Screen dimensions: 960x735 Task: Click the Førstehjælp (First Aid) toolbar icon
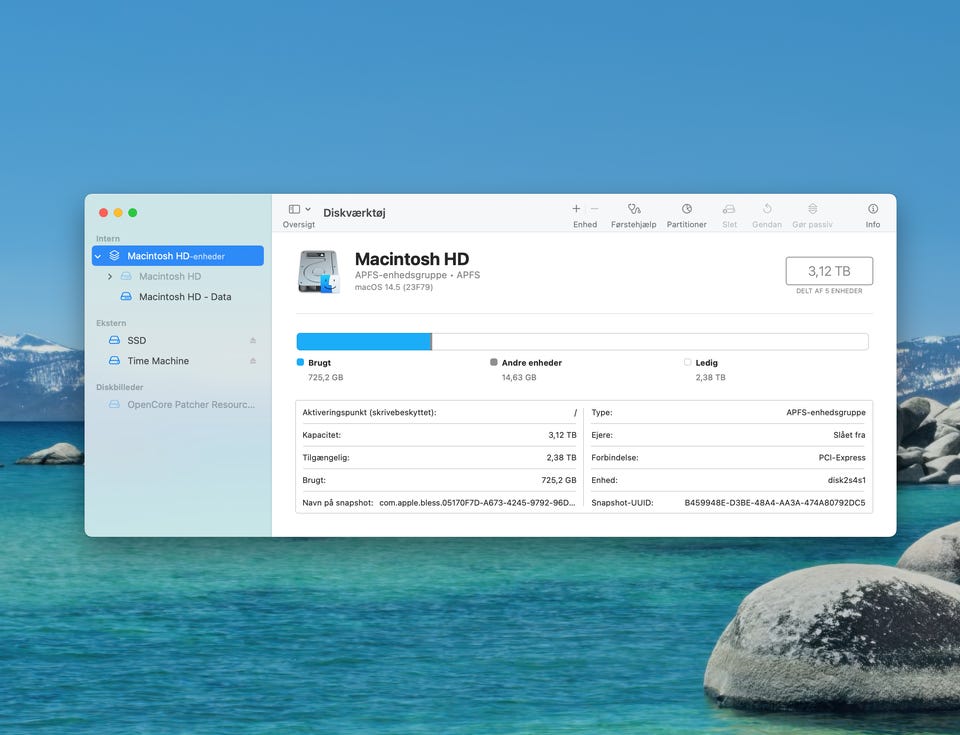pyautogui.click(x=633, y=209)
